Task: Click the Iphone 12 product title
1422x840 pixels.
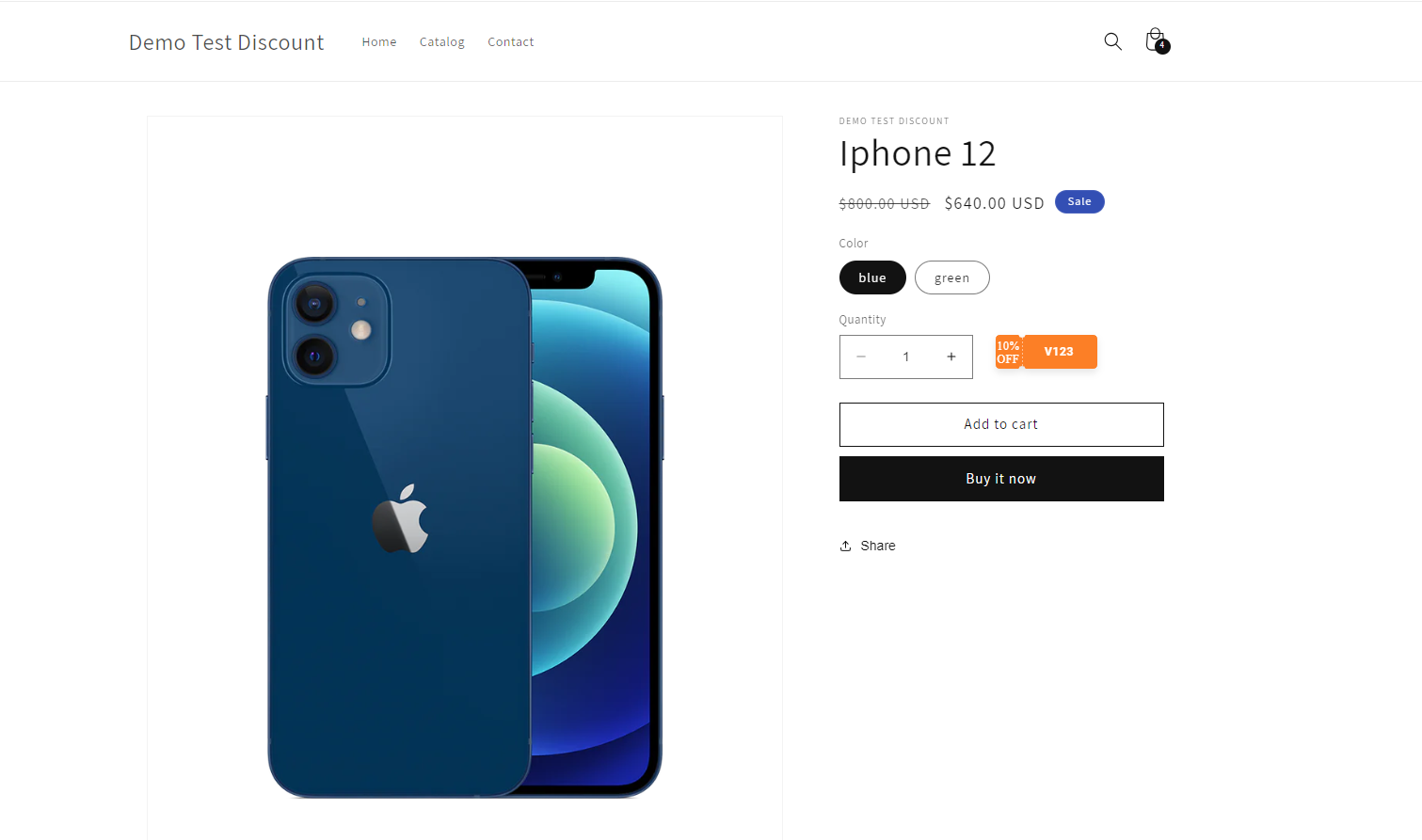Action: click(918, 153)
